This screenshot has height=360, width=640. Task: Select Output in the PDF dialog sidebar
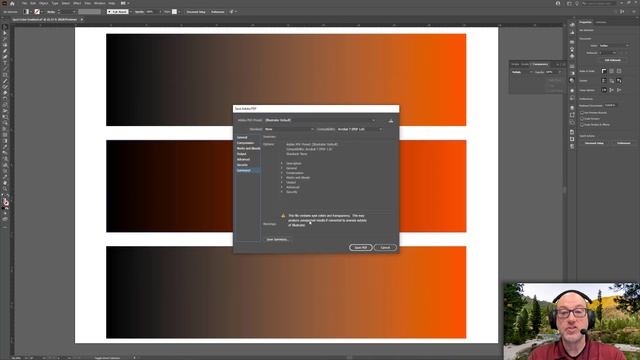242,154
